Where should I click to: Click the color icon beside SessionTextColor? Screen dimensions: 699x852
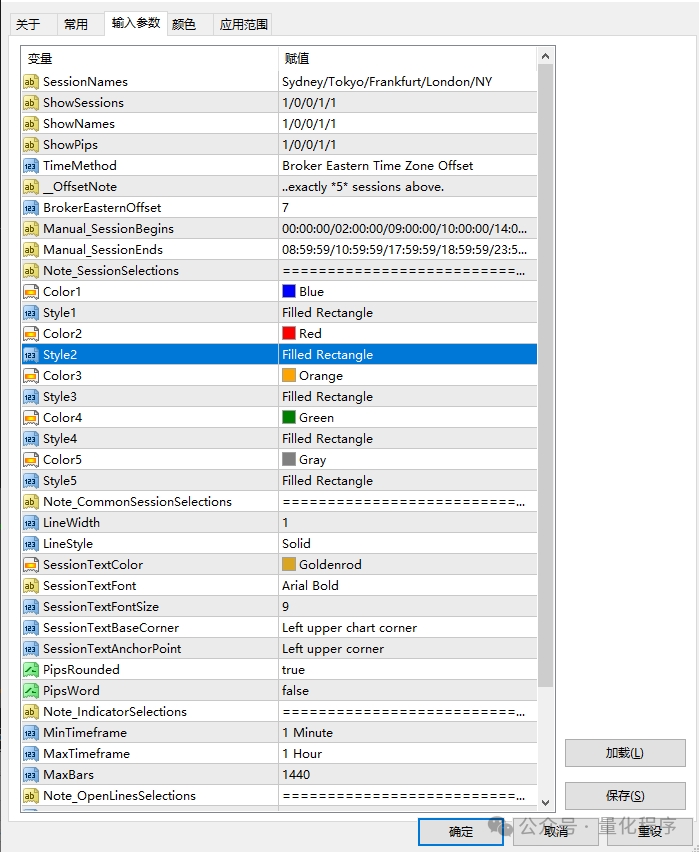point(30,565)
